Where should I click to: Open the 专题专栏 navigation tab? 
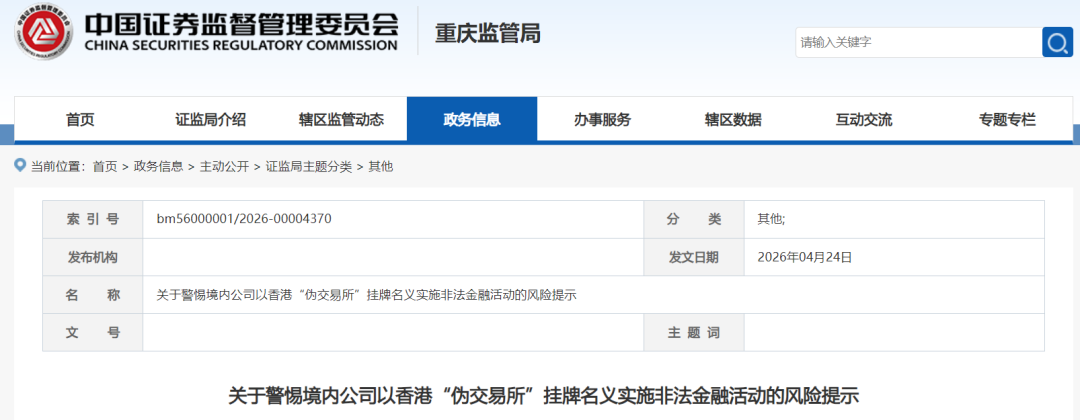click(1007, 120)
